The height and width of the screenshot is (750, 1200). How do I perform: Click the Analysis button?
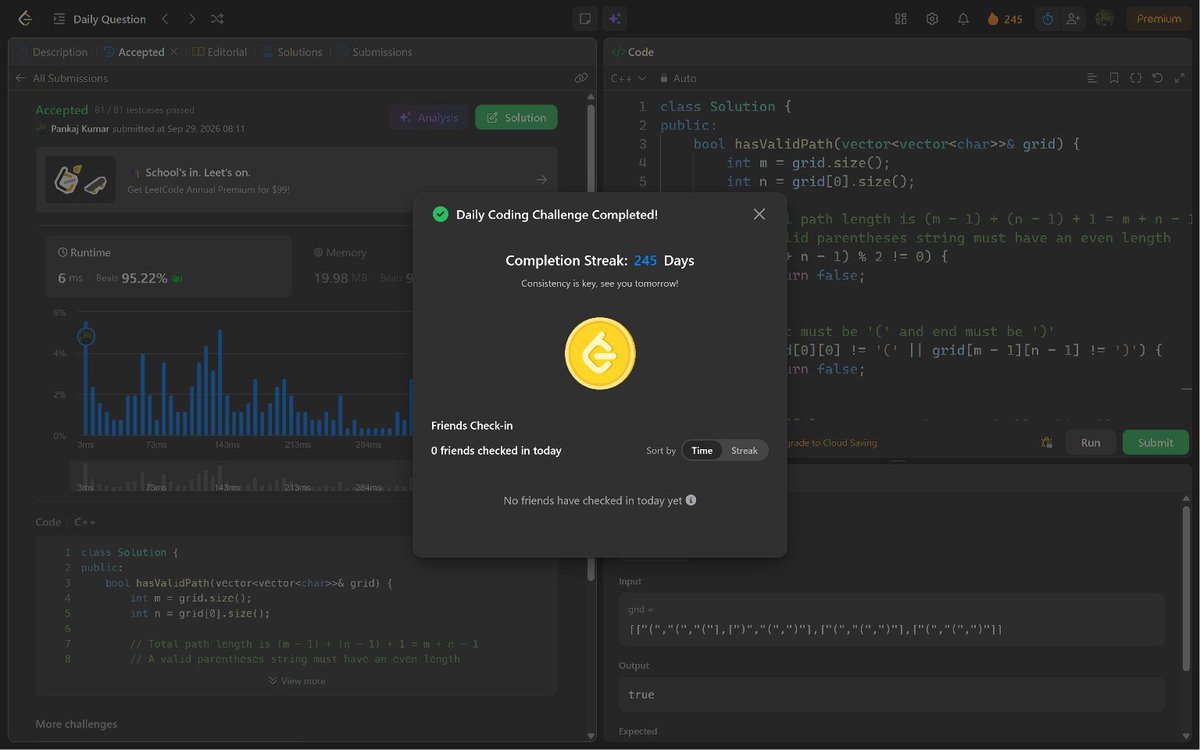428,117
